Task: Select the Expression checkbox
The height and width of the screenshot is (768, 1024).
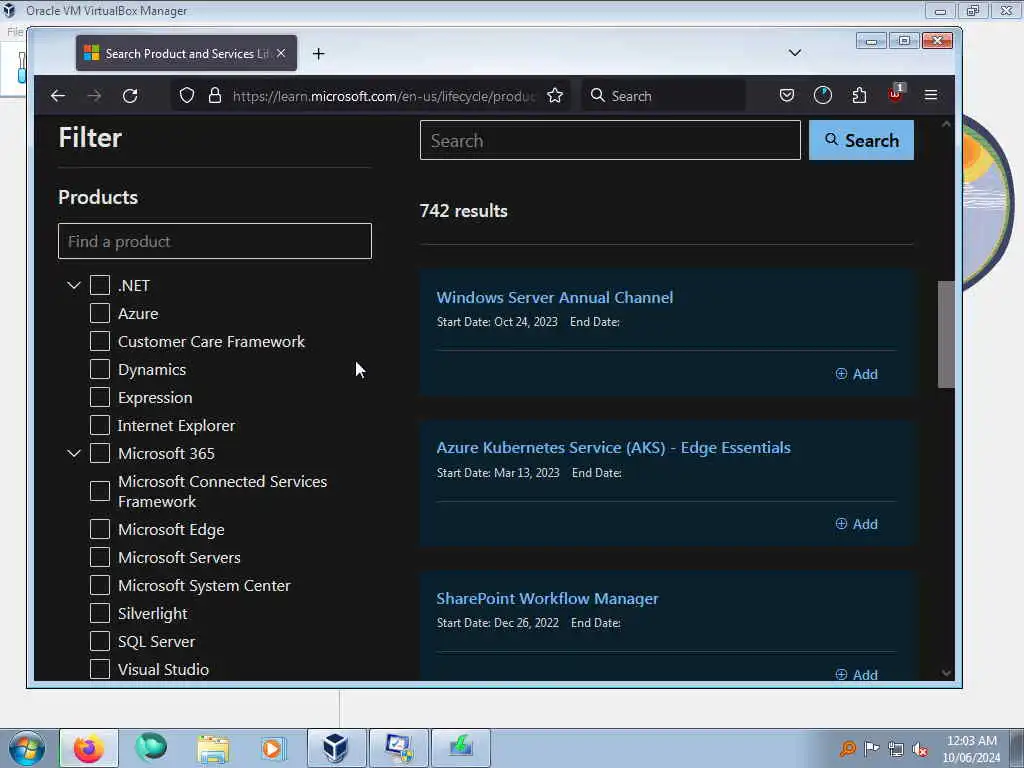Action: point(100,397)
